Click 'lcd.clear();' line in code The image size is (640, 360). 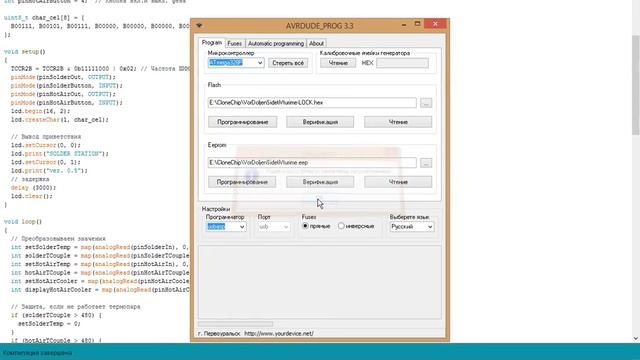point(32,196)
